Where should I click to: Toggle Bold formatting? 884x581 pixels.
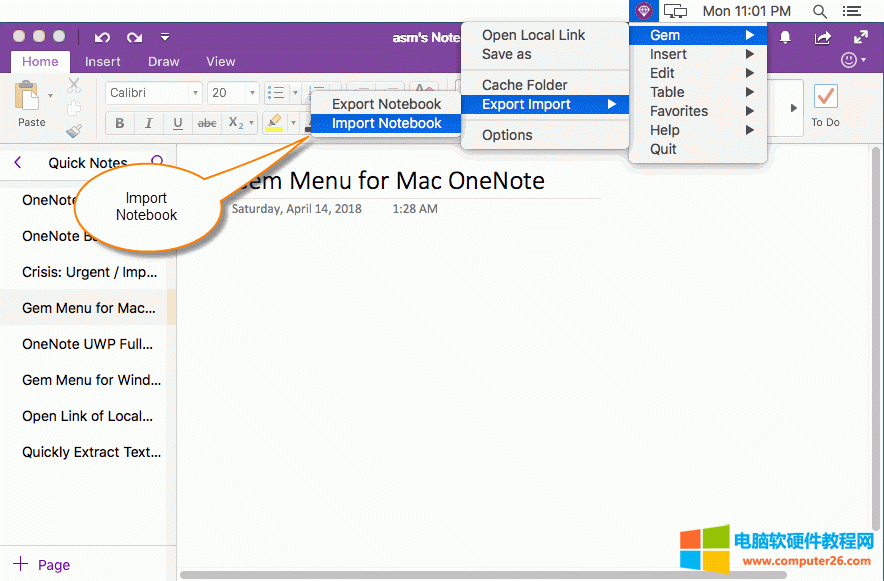pyautogui.click(x=120, y=123)
